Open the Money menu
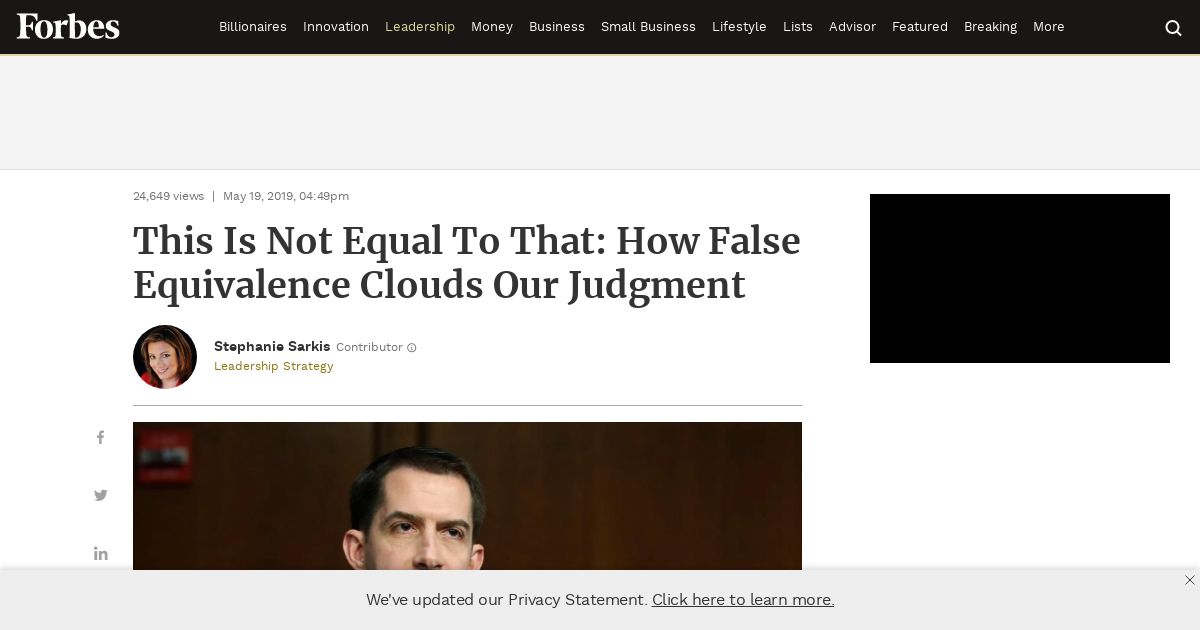Screen dimensions: 1200x630 492,27
